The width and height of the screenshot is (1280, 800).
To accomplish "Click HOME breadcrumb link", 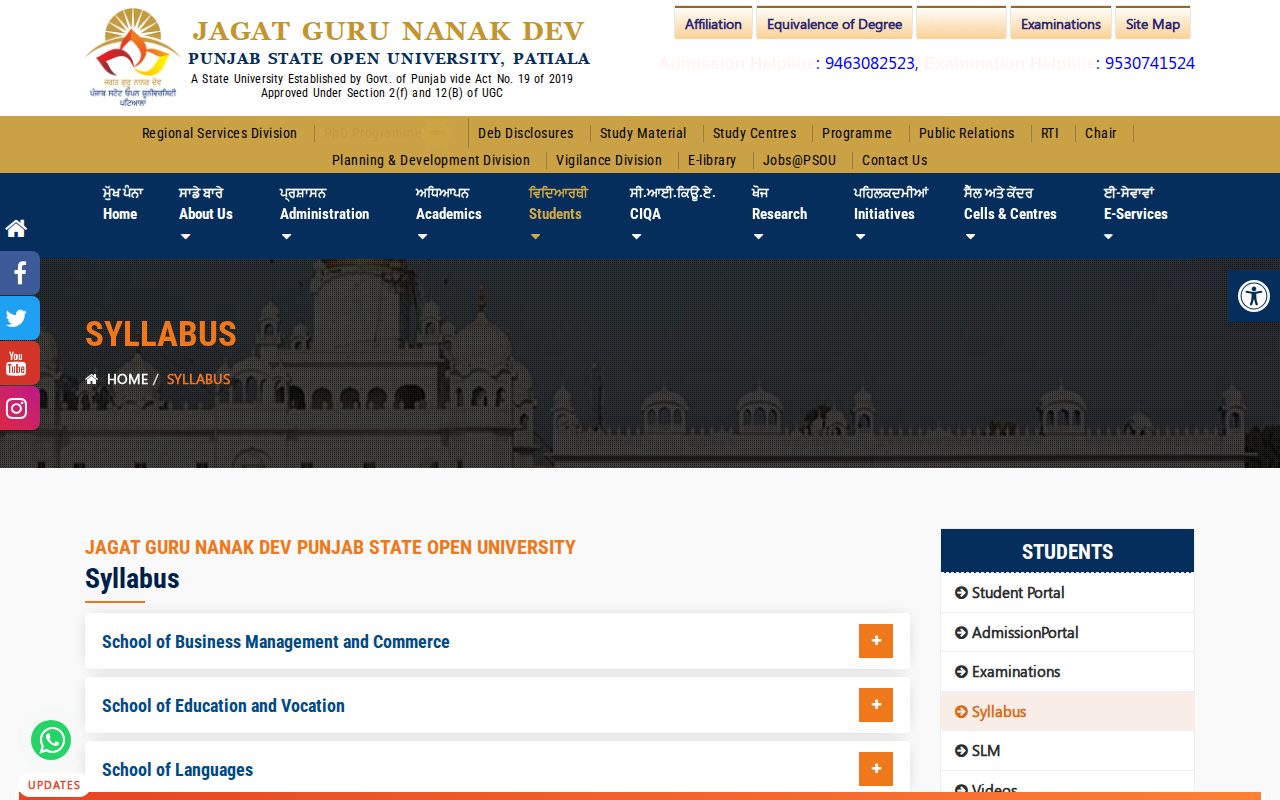I will click(x=127, y=379).
